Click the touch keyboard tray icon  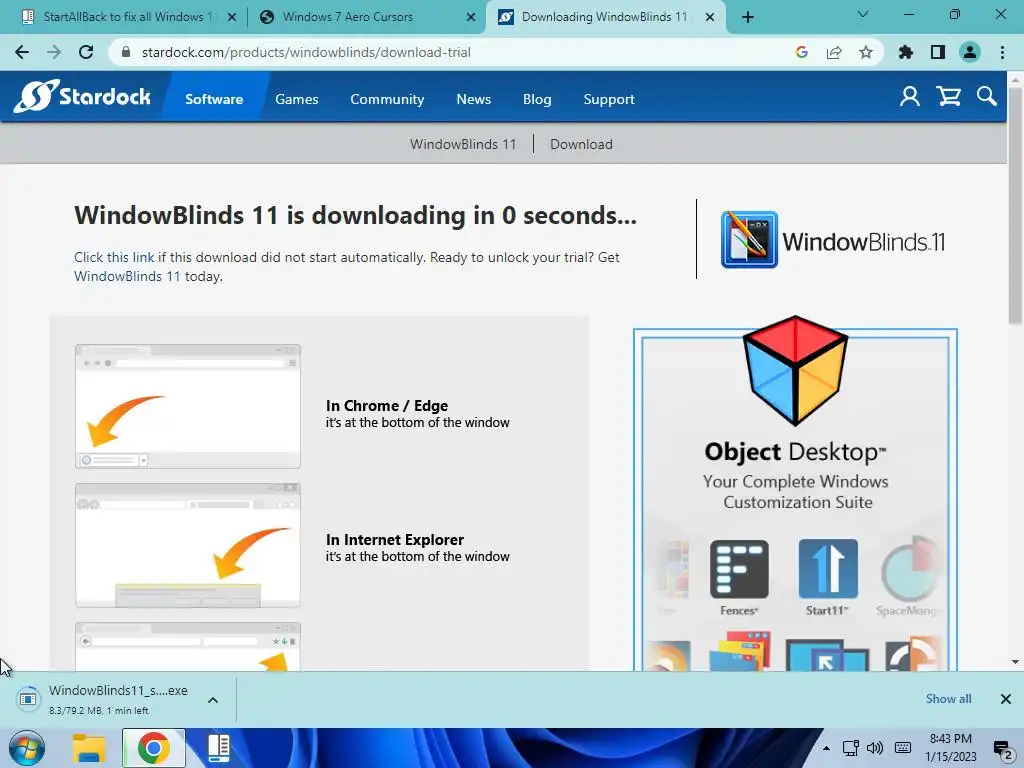[903, 748]
